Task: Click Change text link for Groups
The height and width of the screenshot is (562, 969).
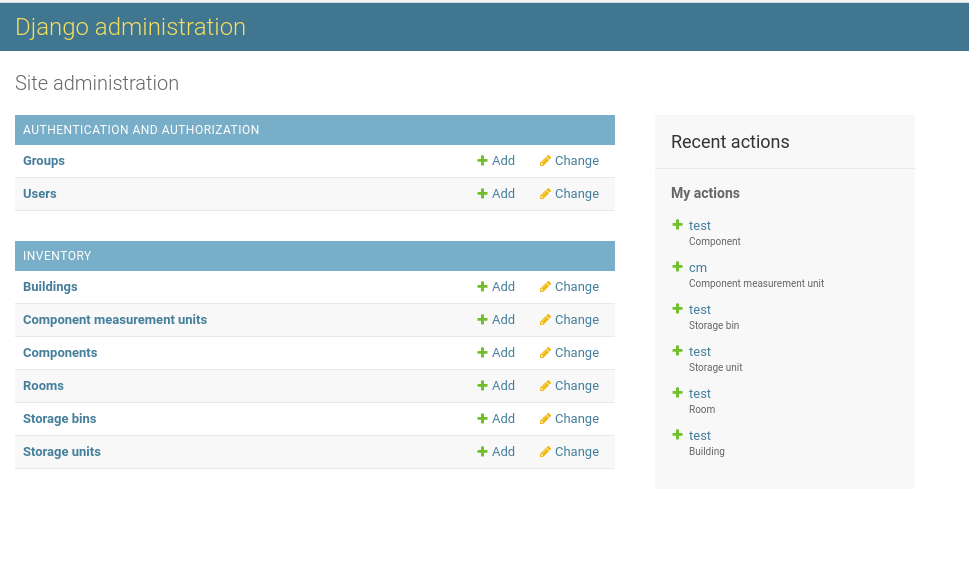Action: (577, 161)
